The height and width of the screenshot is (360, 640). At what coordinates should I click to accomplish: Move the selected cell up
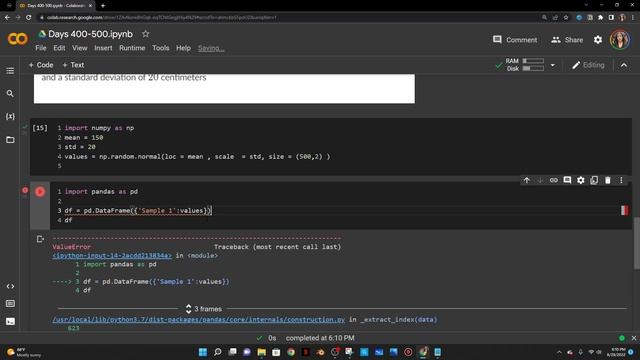527,180
